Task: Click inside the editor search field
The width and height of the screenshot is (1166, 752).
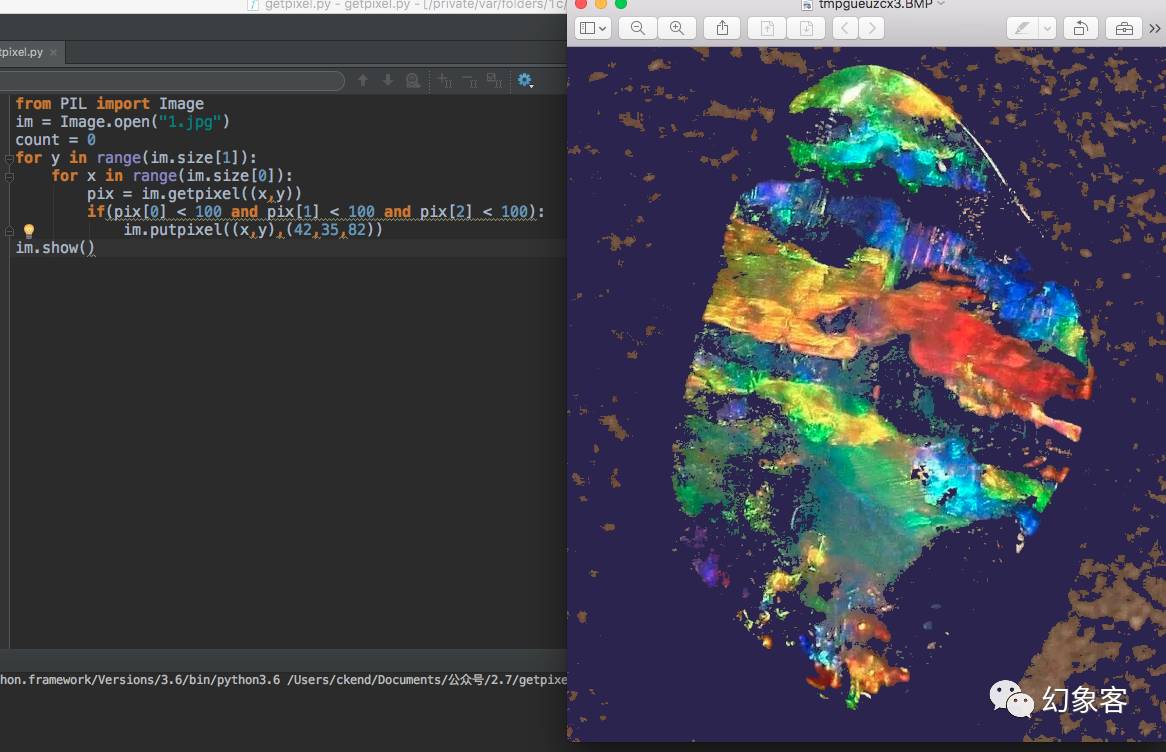Action: (x=170, y=81)
